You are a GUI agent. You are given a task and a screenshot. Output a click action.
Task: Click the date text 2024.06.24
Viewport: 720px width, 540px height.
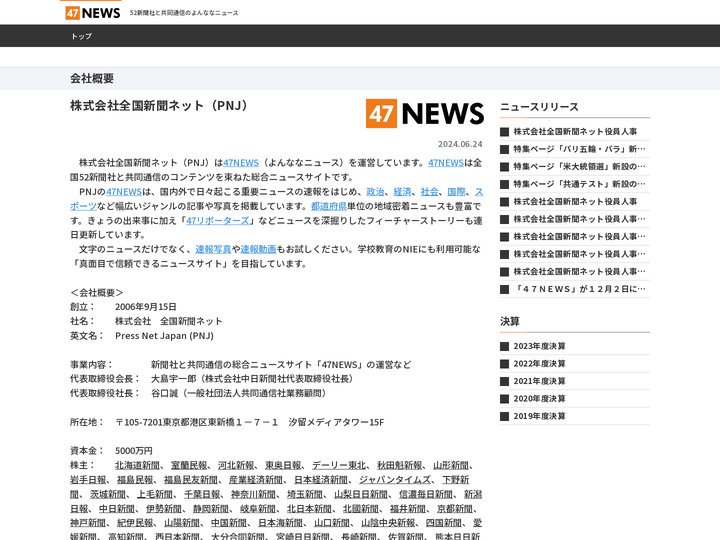point(460,144)
